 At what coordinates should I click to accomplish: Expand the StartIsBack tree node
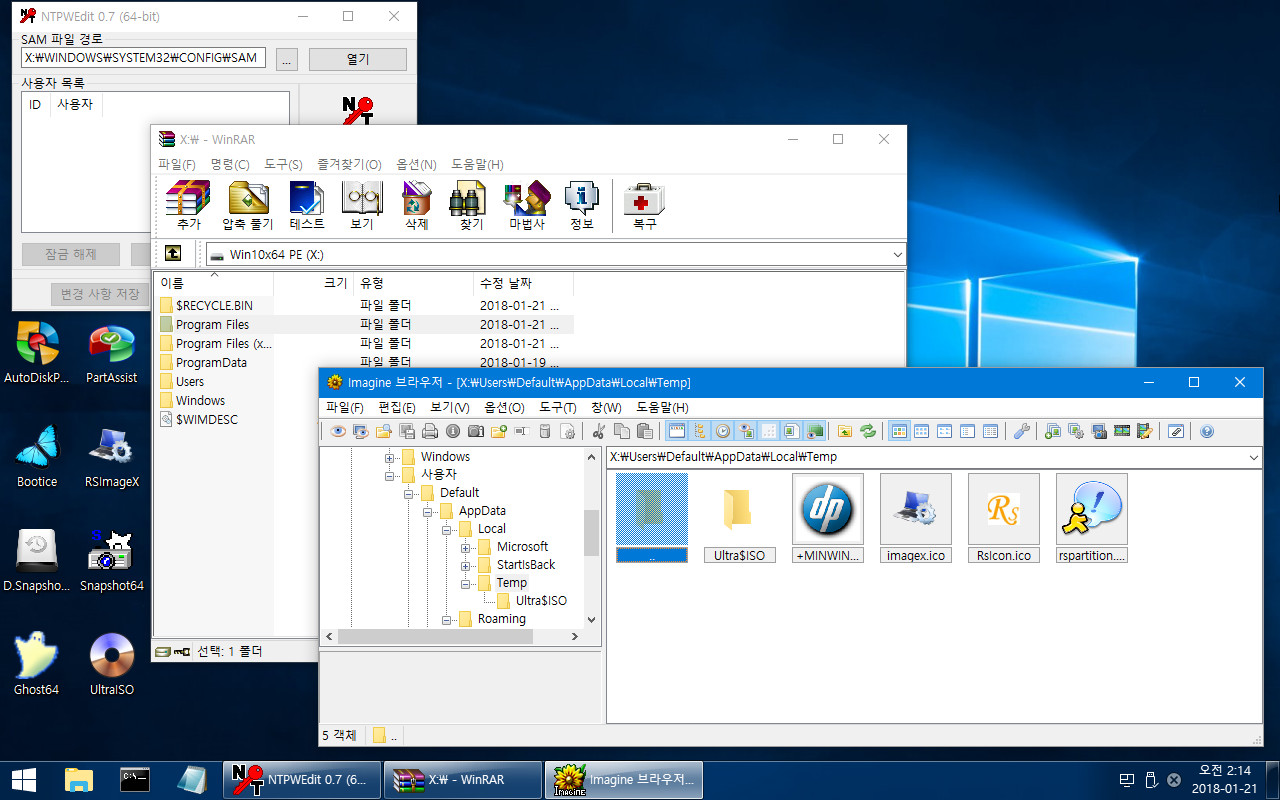(x=466, y=565)
